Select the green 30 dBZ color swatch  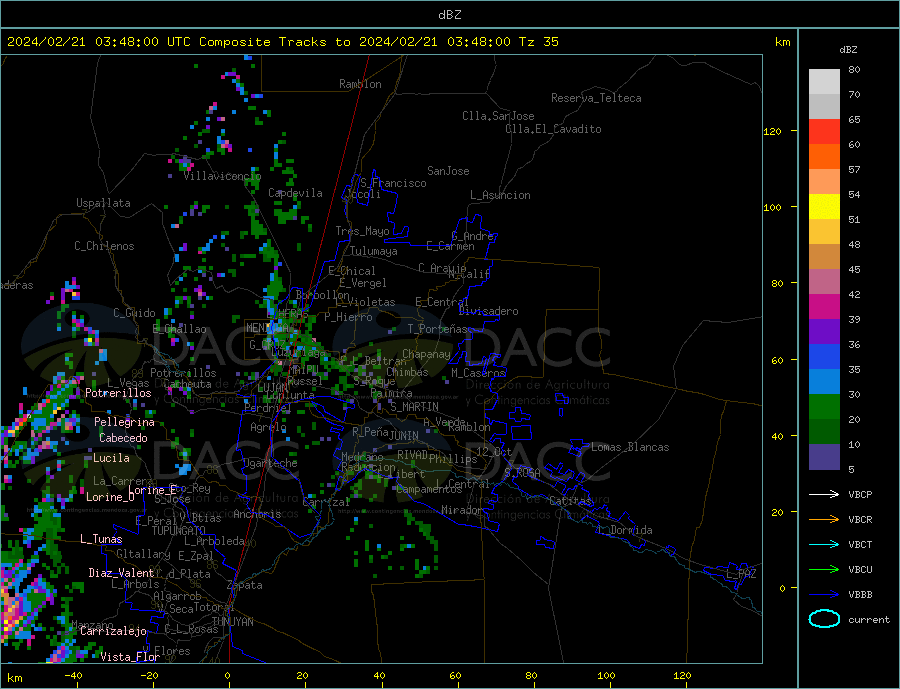coord(824,407)
